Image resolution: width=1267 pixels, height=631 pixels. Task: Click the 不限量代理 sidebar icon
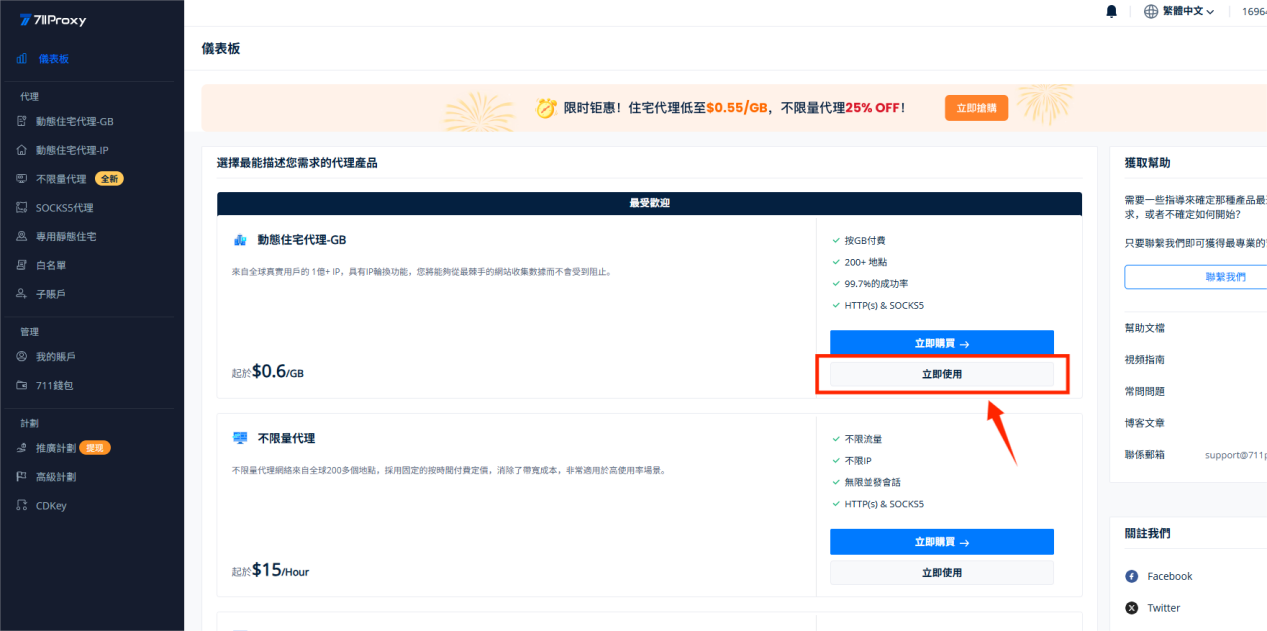[x=22, y=179]
